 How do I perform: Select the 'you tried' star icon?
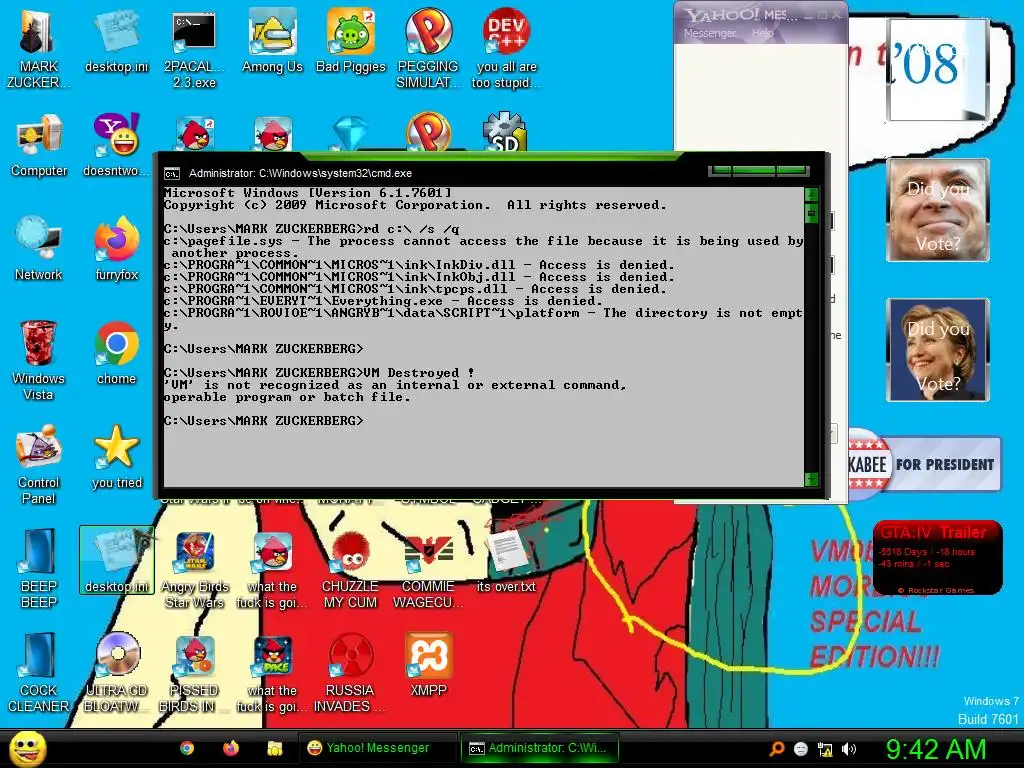(x=116, y=456)
